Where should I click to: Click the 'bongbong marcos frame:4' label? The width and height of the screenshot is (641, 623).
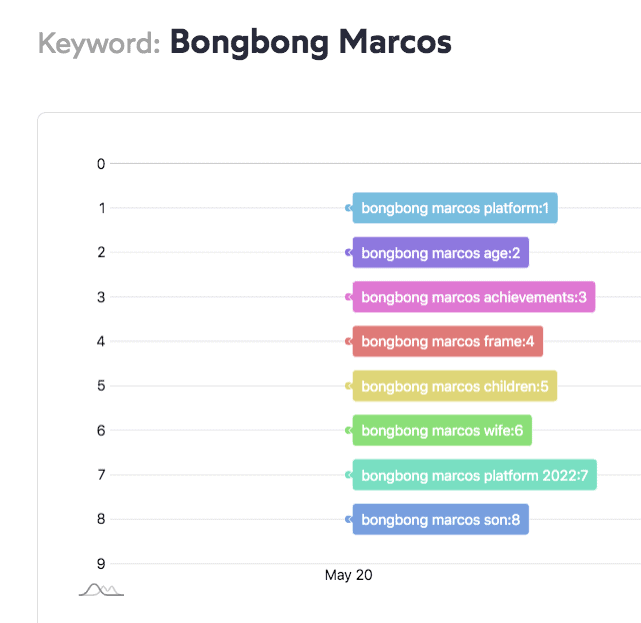448,341
